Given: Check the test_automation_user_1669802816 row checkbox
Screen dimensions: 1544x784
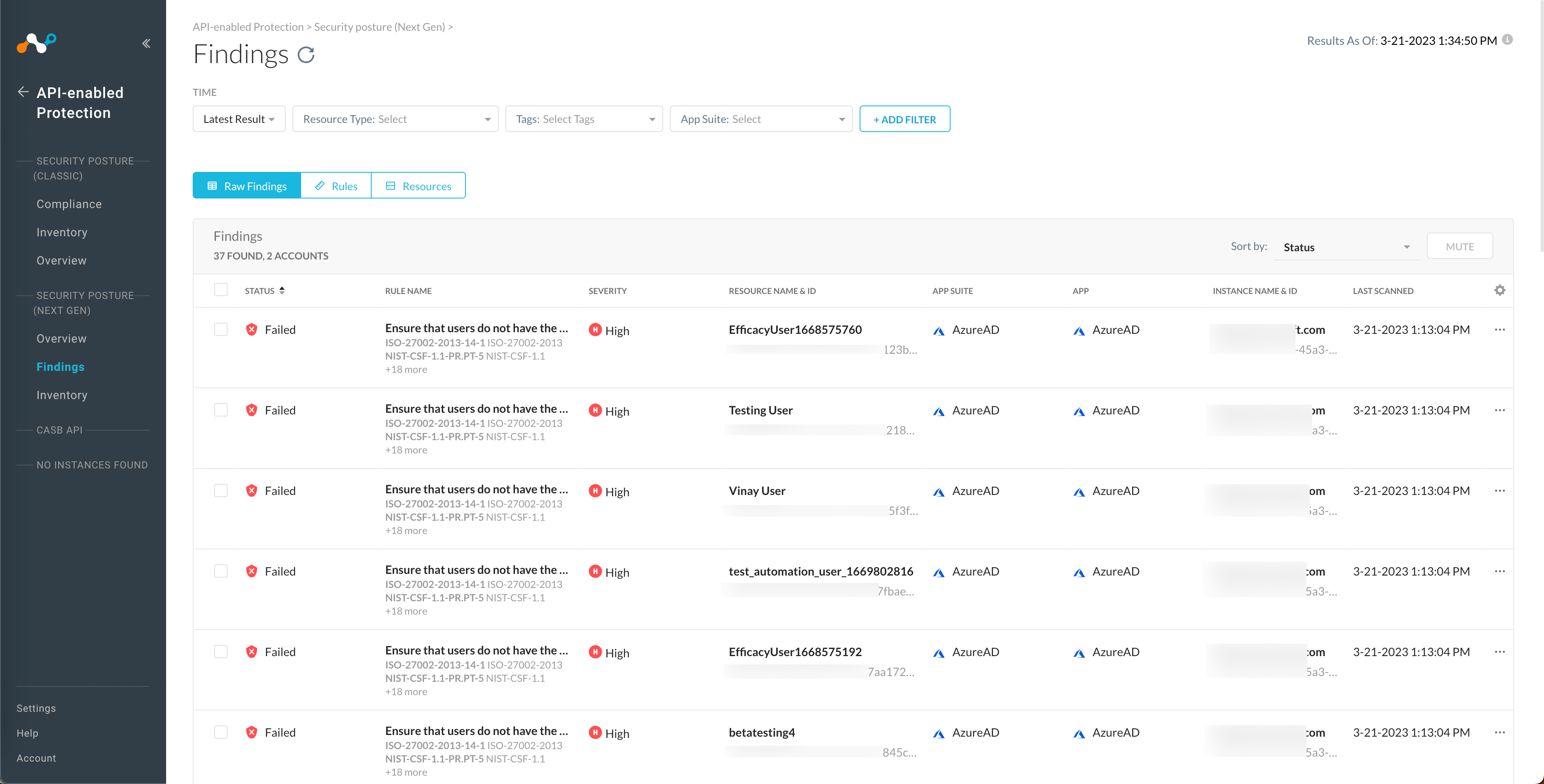Looking at the screenshot, I should tap(221, 571).
